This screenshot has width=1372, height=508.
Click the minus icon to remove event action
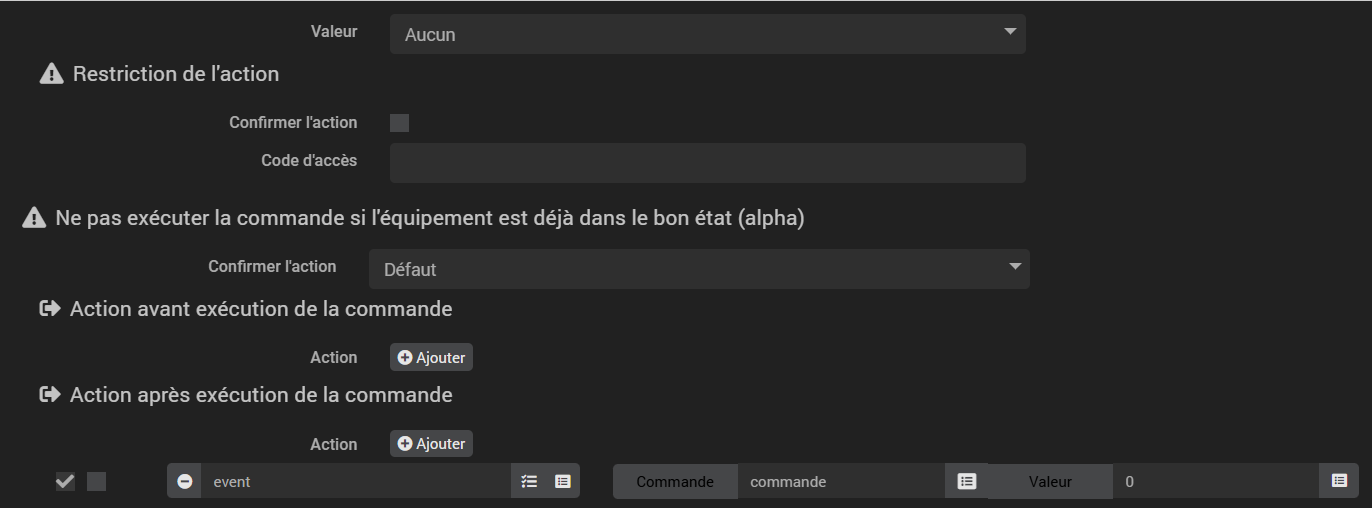click(x=185, y=481)
